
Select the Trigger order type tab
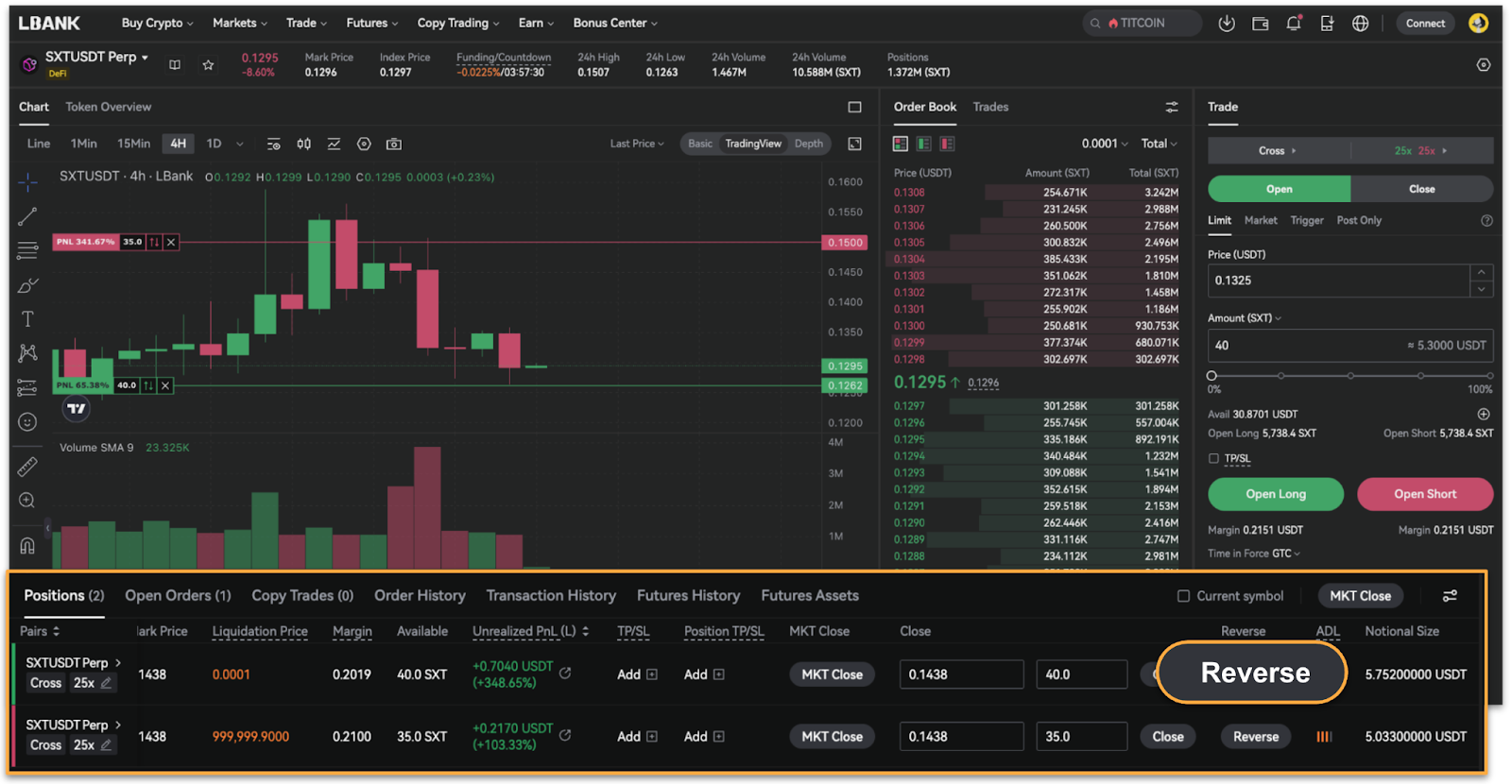[x=1307, y=220]
